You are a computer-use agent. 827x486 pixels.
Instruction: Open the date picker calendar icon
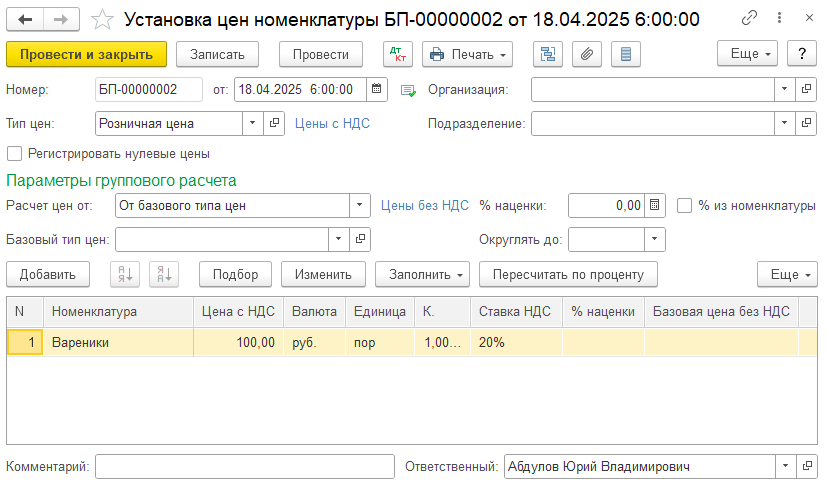coord(376,89)
